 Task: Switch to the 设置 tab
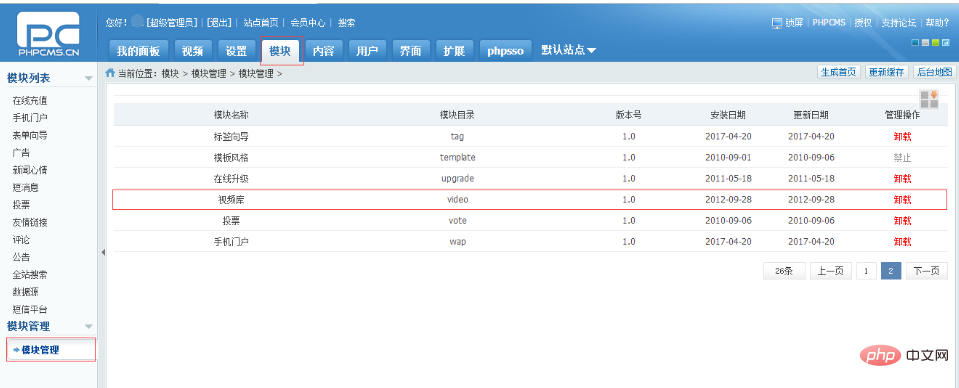pyautogui.click(x=237, y=51)
